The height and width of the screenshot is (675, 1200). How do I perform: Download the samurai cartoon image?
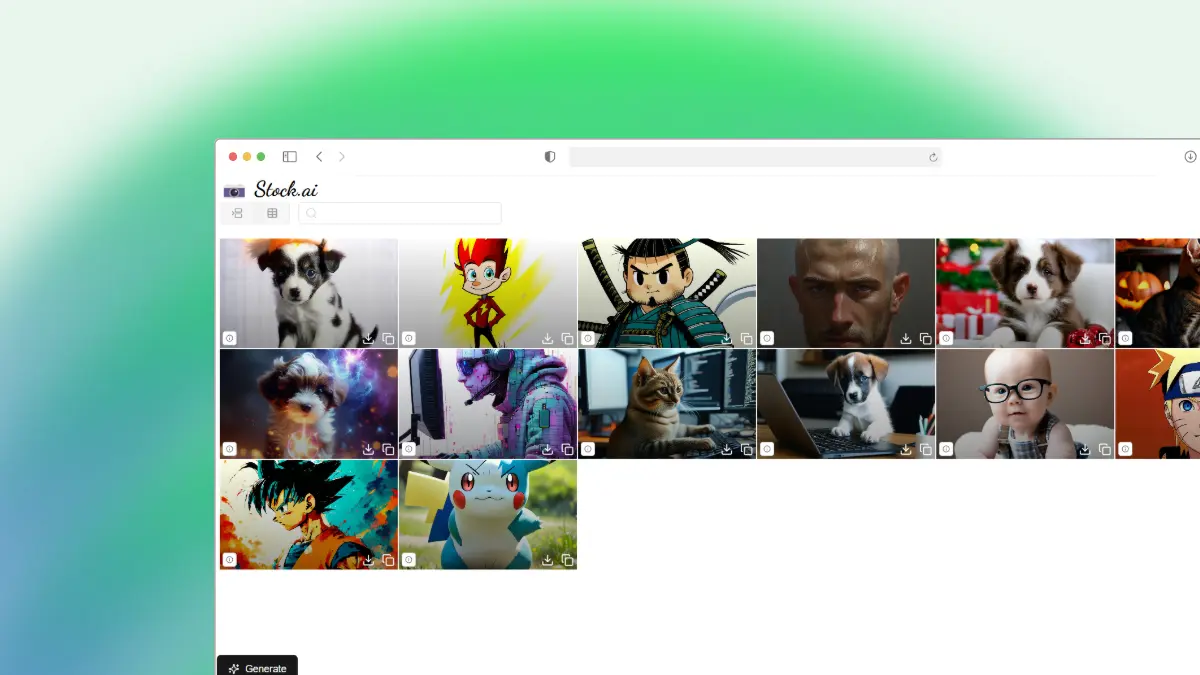[x=727, y=339]
